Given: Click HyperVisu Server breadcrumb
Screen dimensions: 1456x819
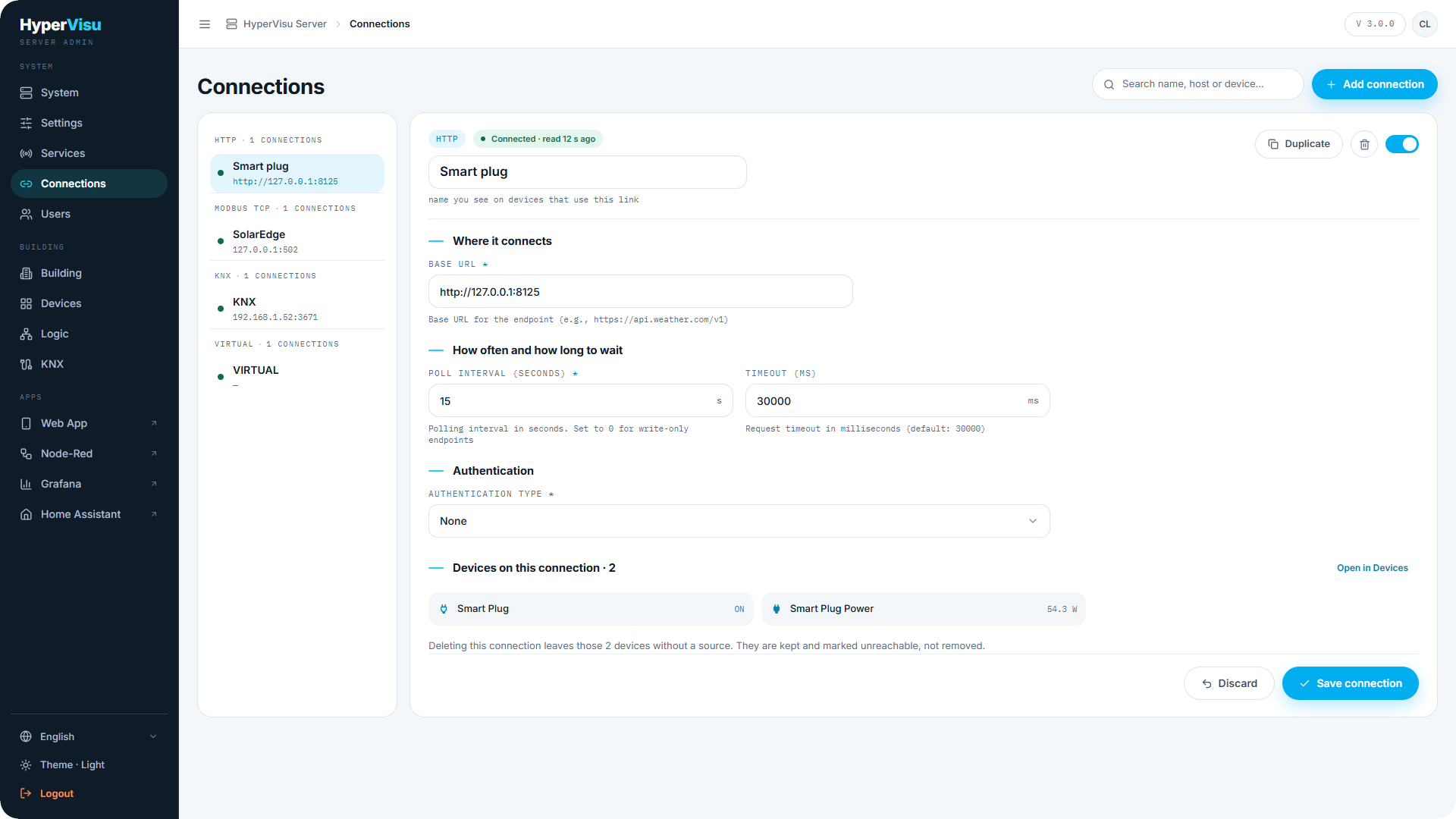Looking at the screenshot, I should (276, 24).
